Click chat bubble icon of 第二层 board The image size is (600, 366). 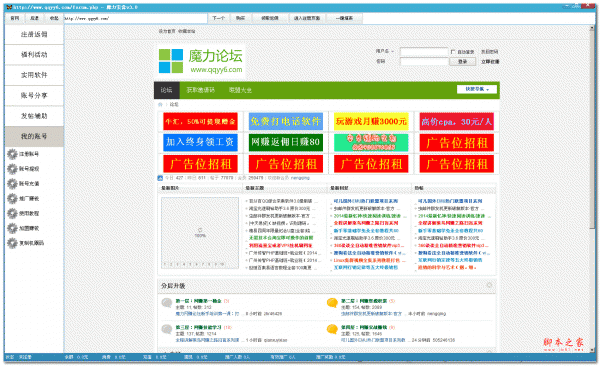tap(332, 303)
